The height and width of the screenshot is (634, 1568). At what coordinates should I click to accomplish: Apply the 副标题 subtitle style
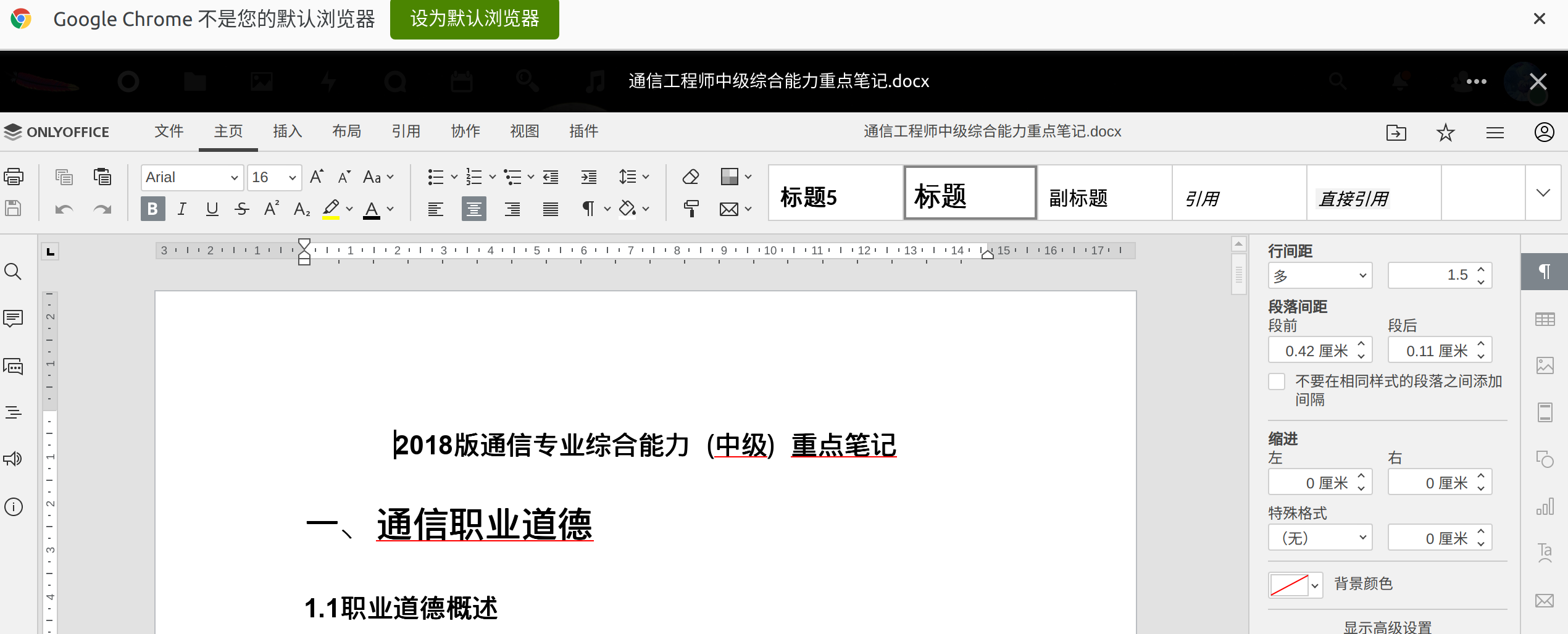coord(1104,198)
